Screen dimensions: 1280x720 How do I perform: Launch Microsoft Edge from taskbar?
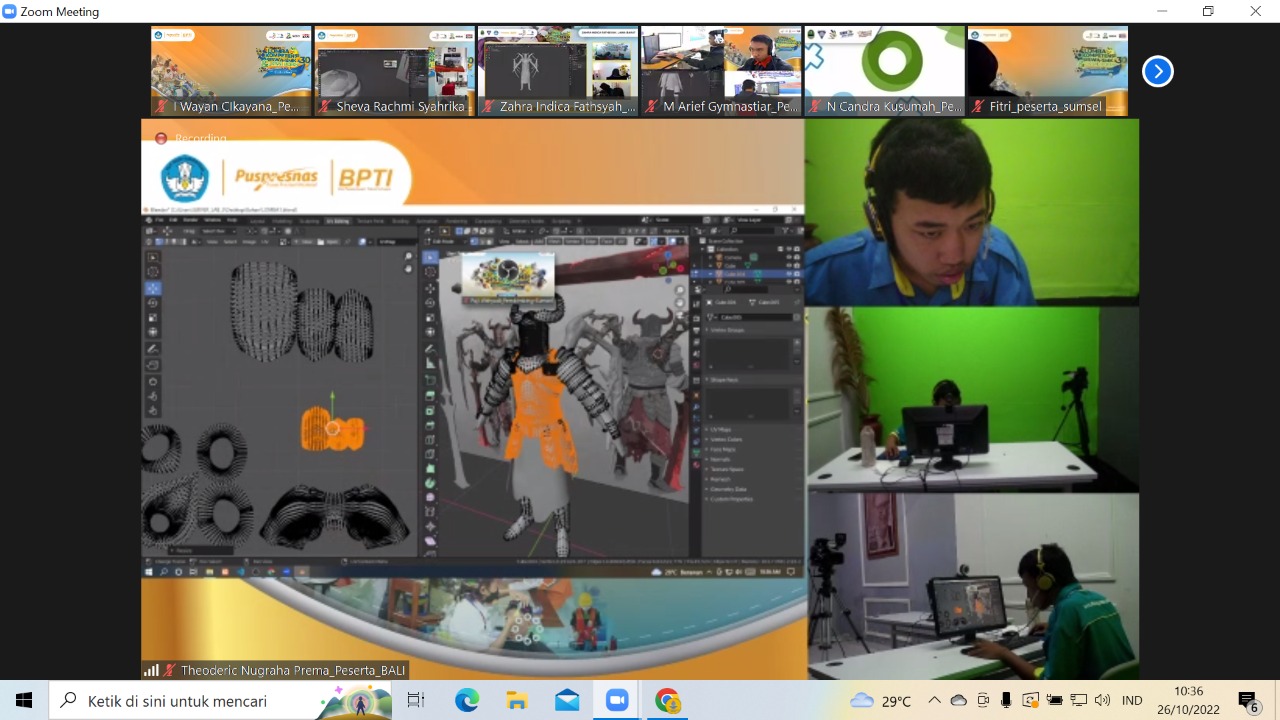tap(467, 700)
